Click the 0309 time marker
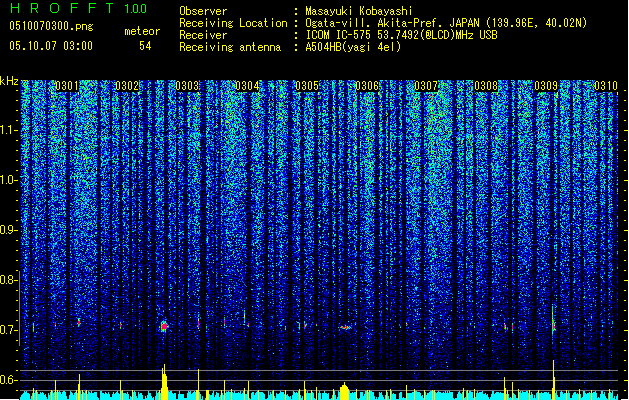Image resolution: width=629 pixels, height=400 pixels. coord(546,86)
